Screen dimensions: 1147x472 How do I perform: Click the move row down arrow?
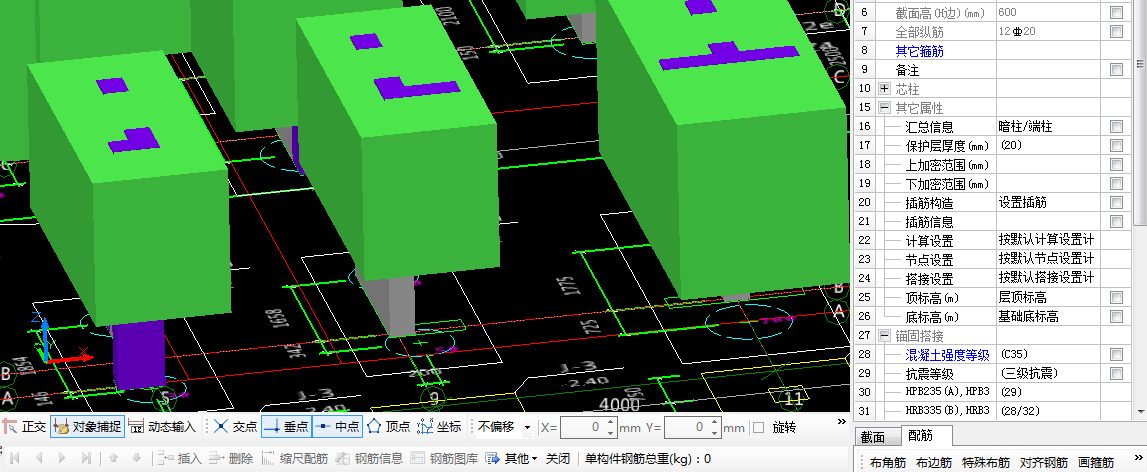click(x=136, y=459)
